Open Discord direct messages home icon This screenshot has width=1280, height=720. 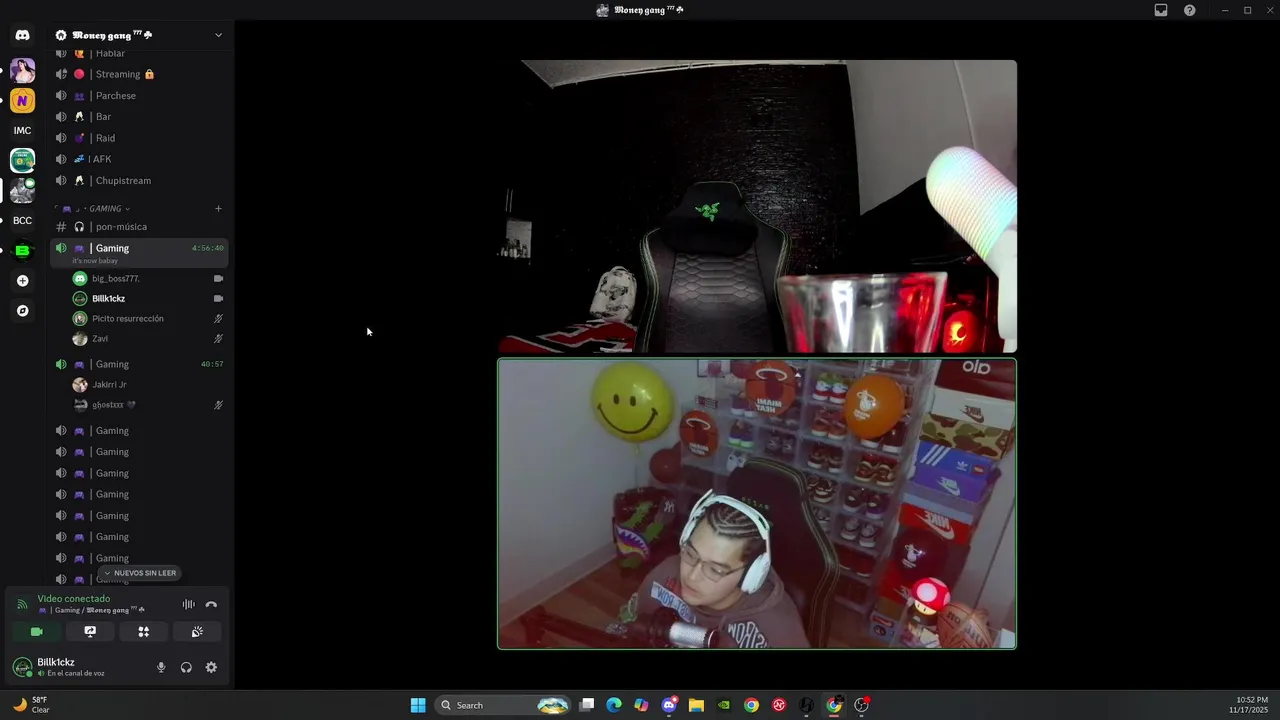(22, 35)
